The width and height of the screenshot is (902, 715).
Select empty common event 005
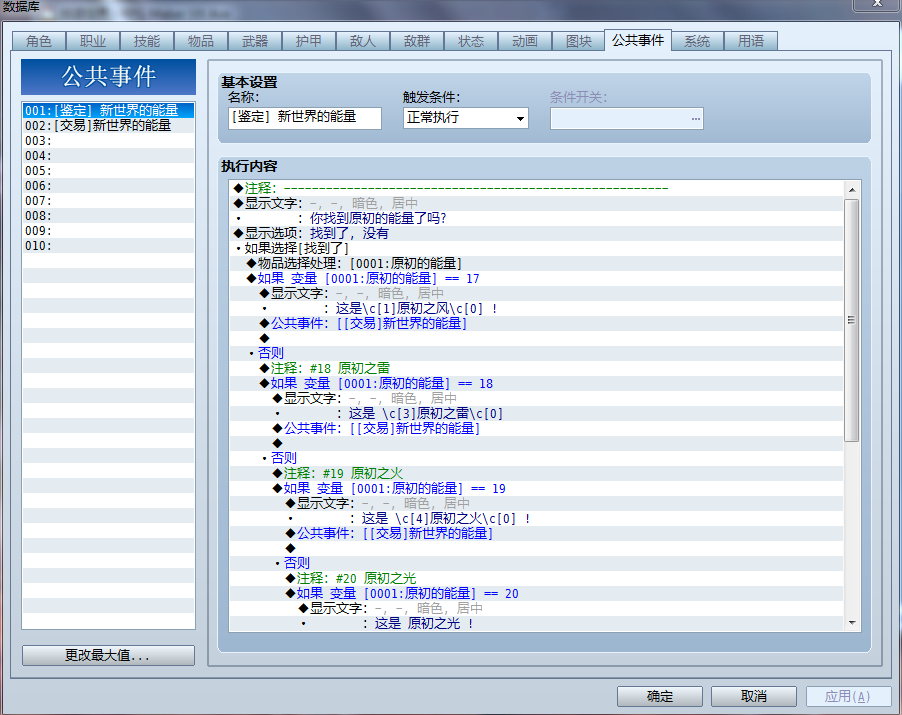coord(108,170)
